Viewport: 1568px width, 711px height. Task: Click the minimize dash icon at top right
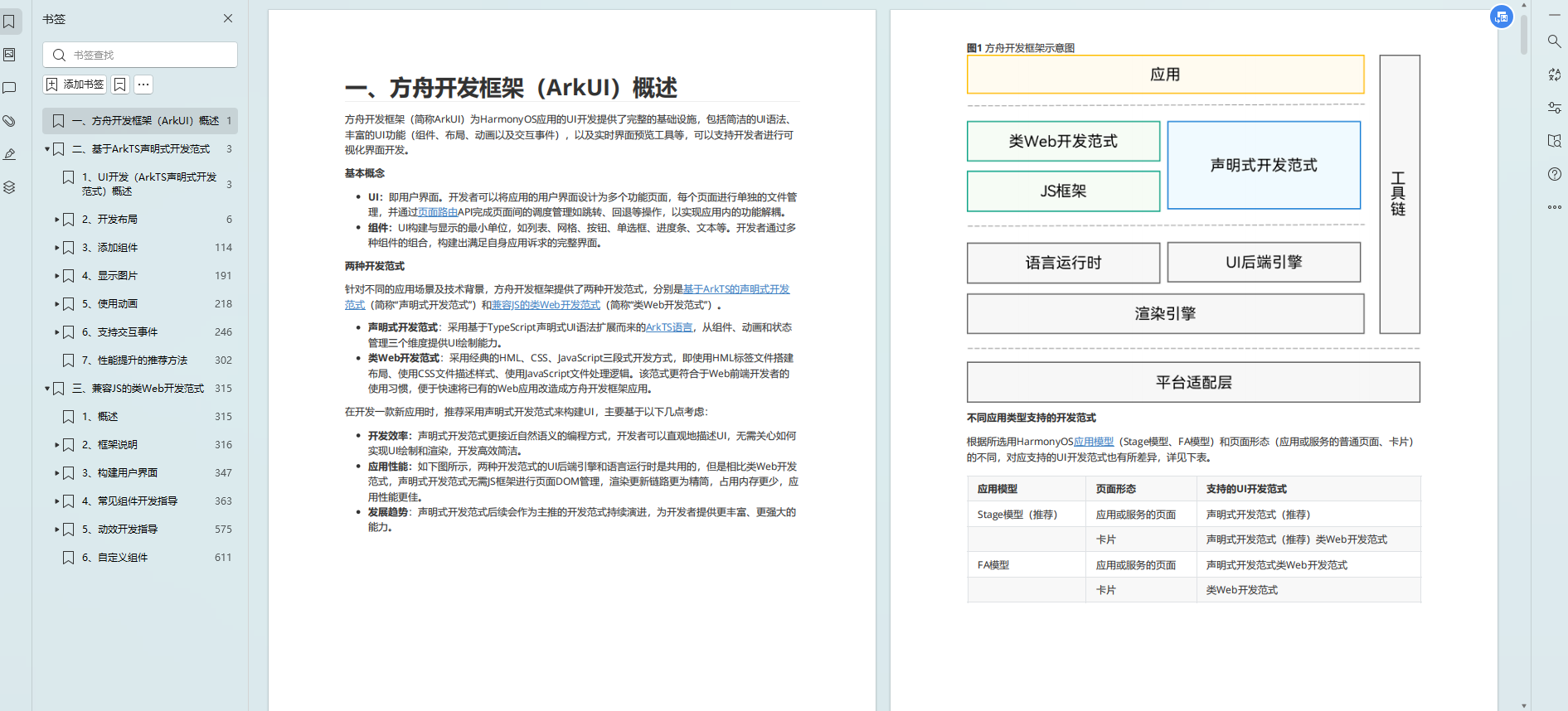(1555, 15)
